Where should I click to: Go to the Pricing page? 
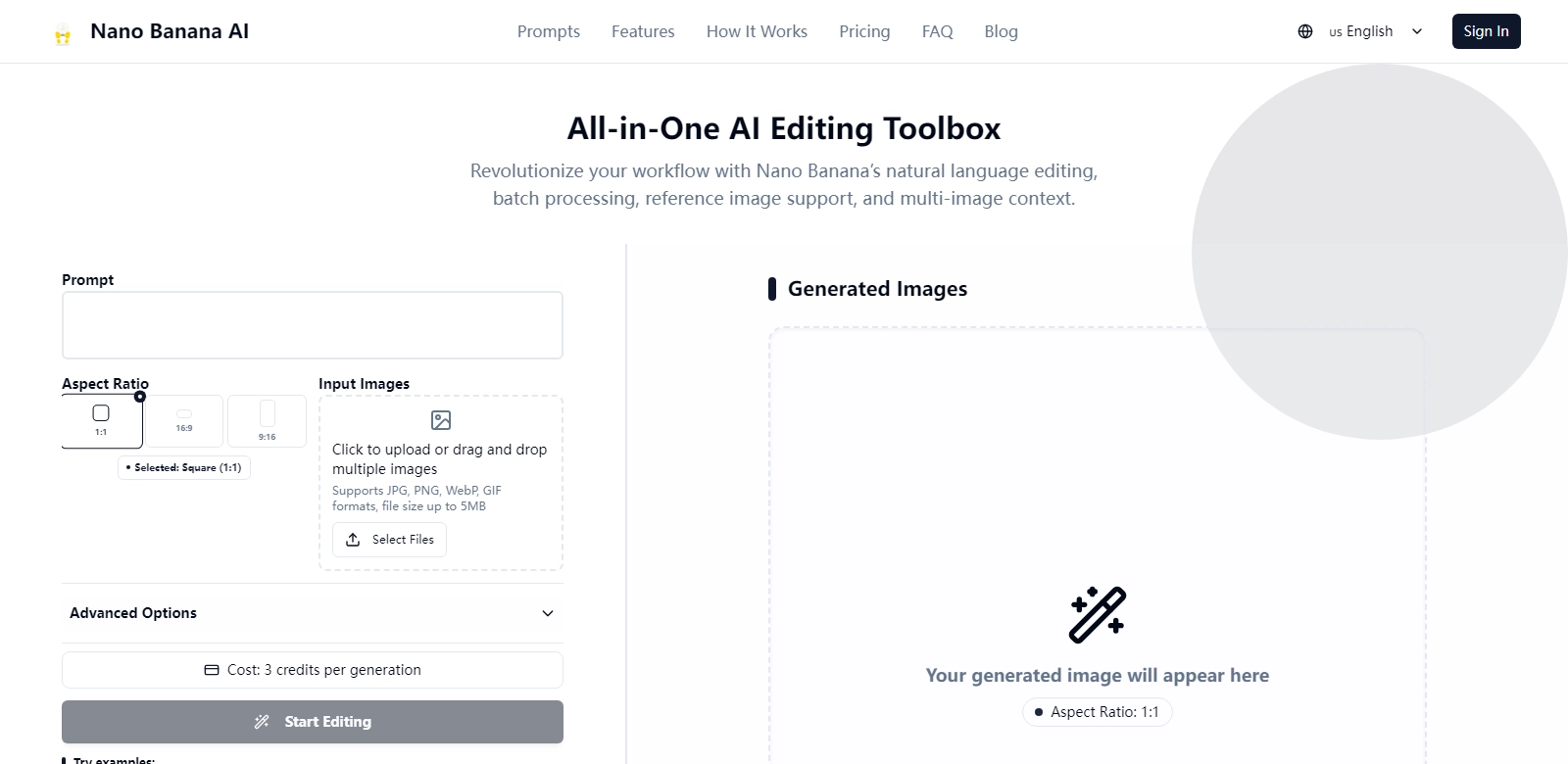tap(864, 31)
